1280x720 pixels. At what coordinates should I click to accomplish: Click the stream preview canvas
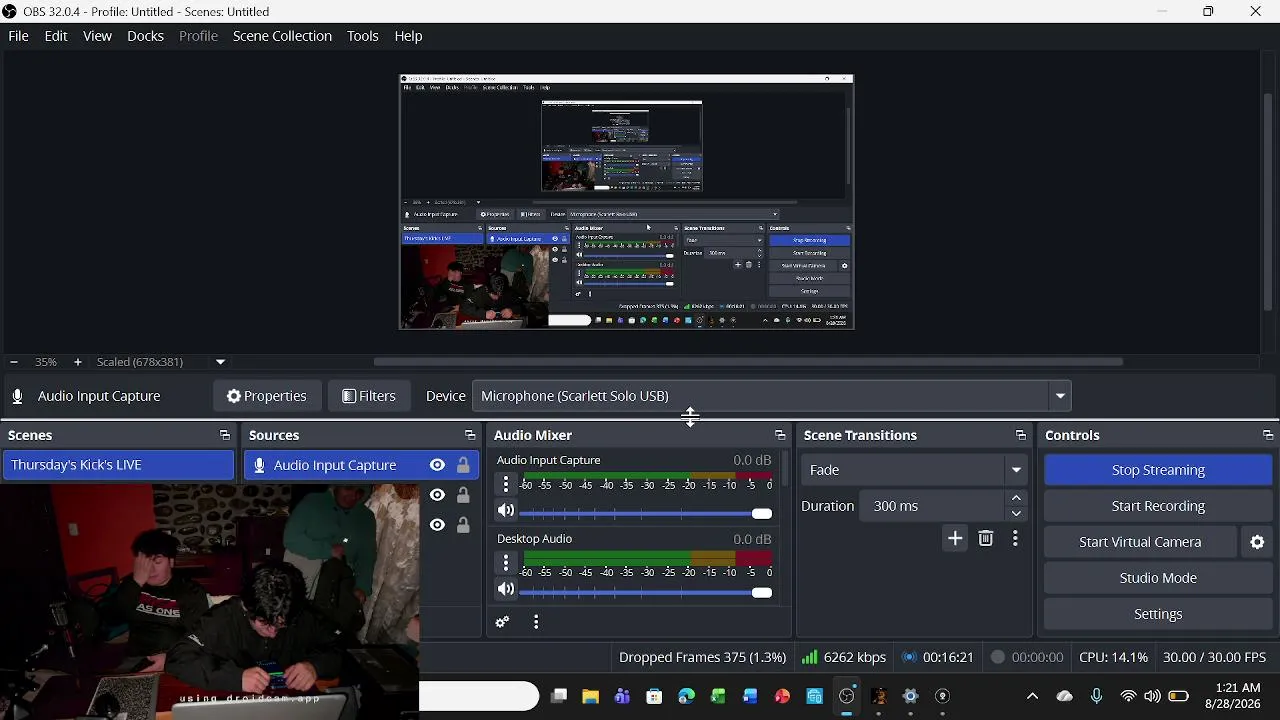pos(627,202)
